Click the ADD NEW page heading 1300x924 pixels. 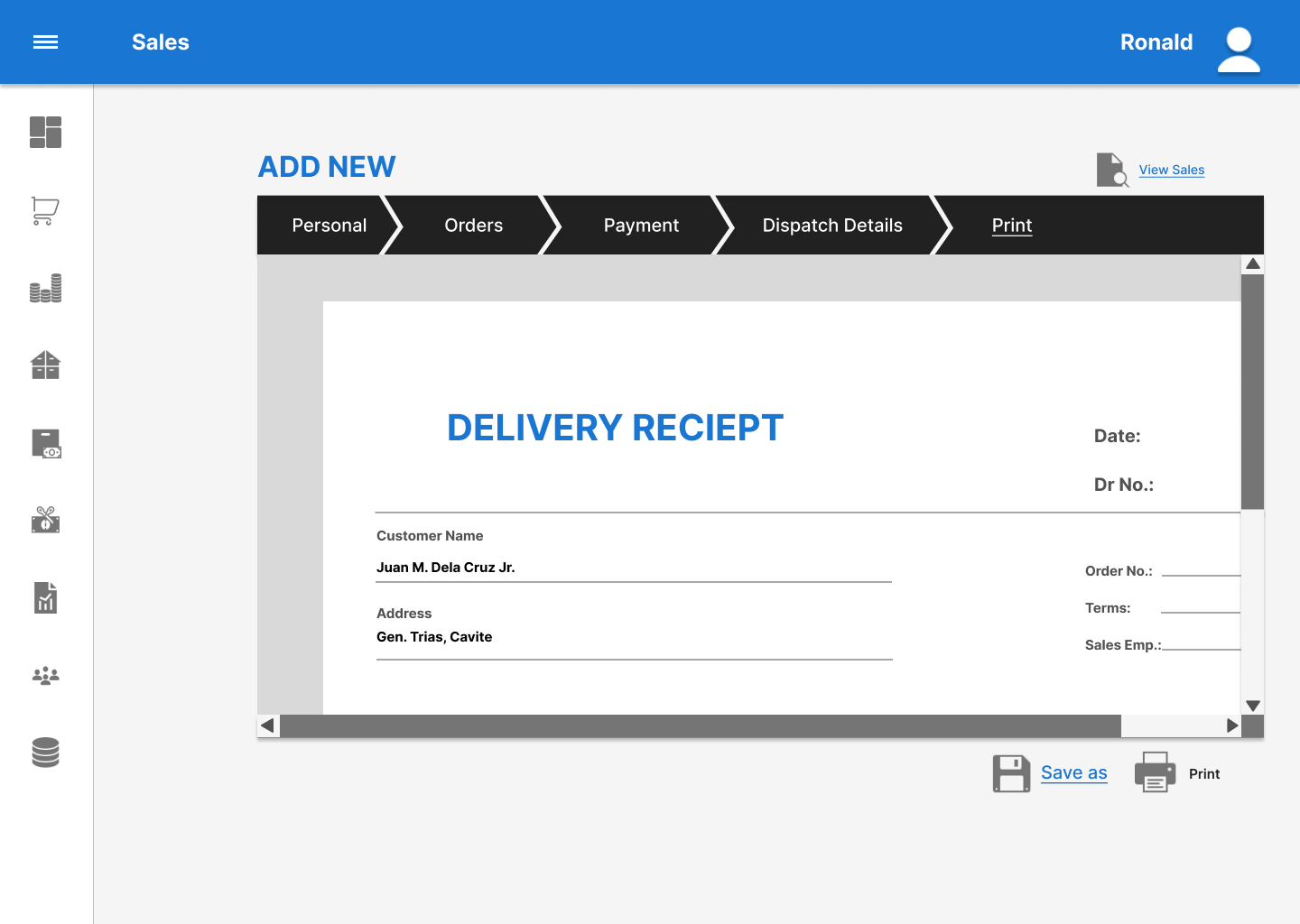click(327, 167)
